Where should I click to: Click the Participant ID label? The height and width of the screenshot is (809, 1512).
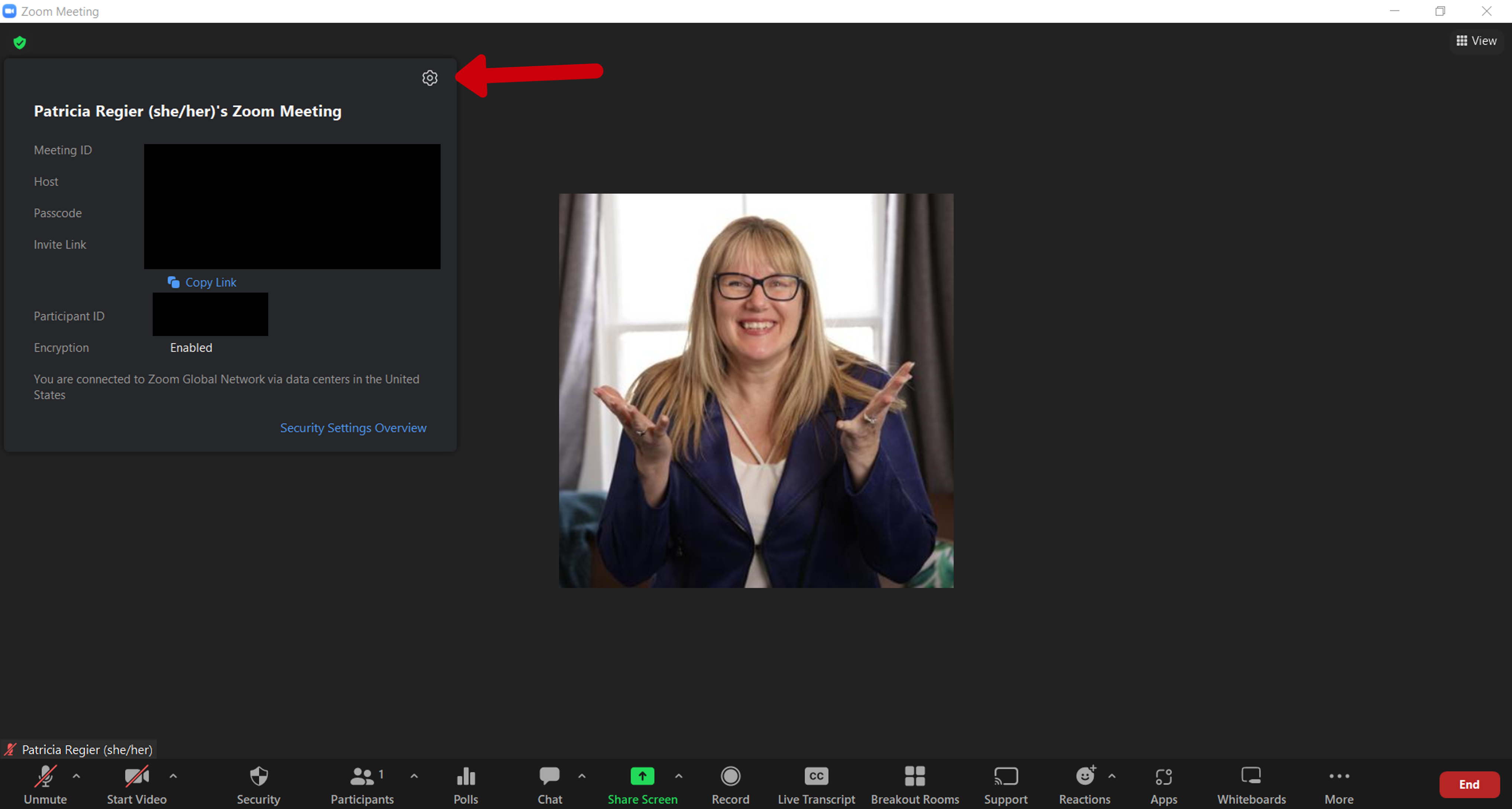tap(69, 316)
